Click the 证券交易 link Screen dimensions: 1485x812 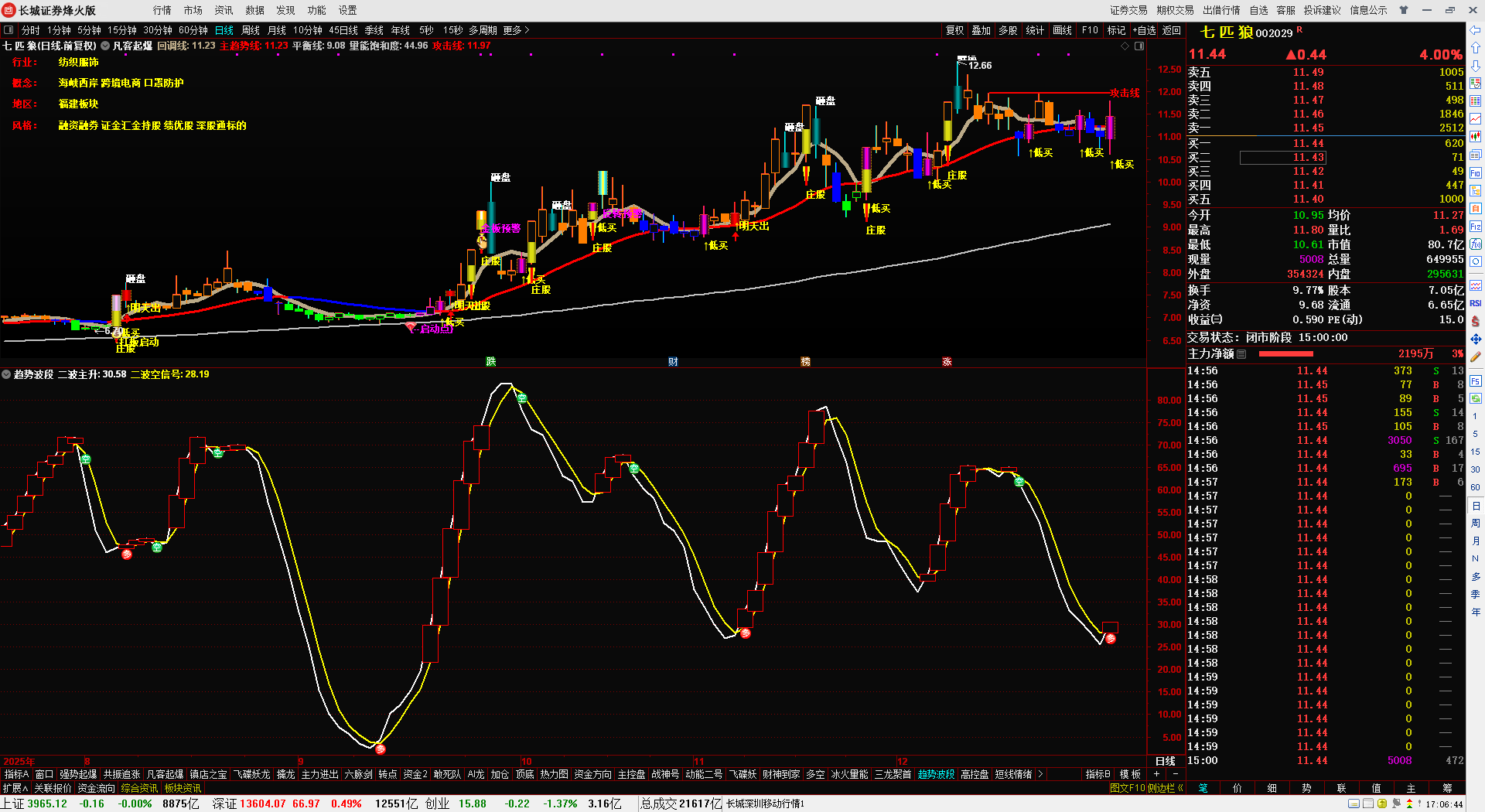[1129, 10]
